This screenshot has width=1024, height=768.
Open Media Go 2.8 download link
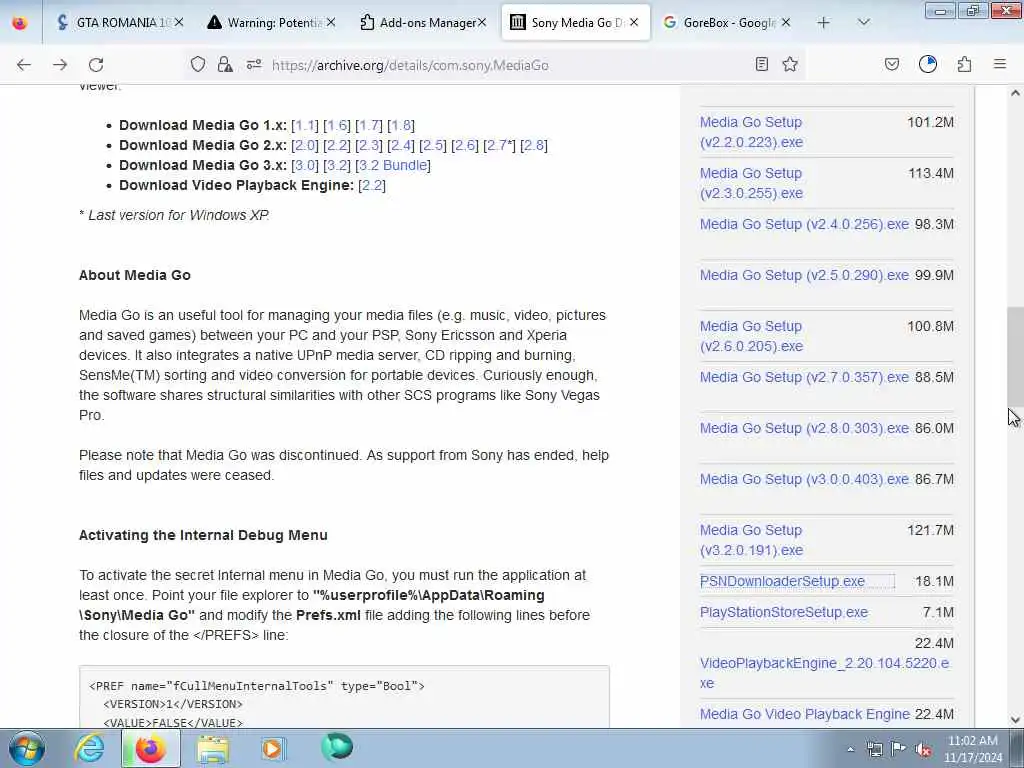(534, 146)
